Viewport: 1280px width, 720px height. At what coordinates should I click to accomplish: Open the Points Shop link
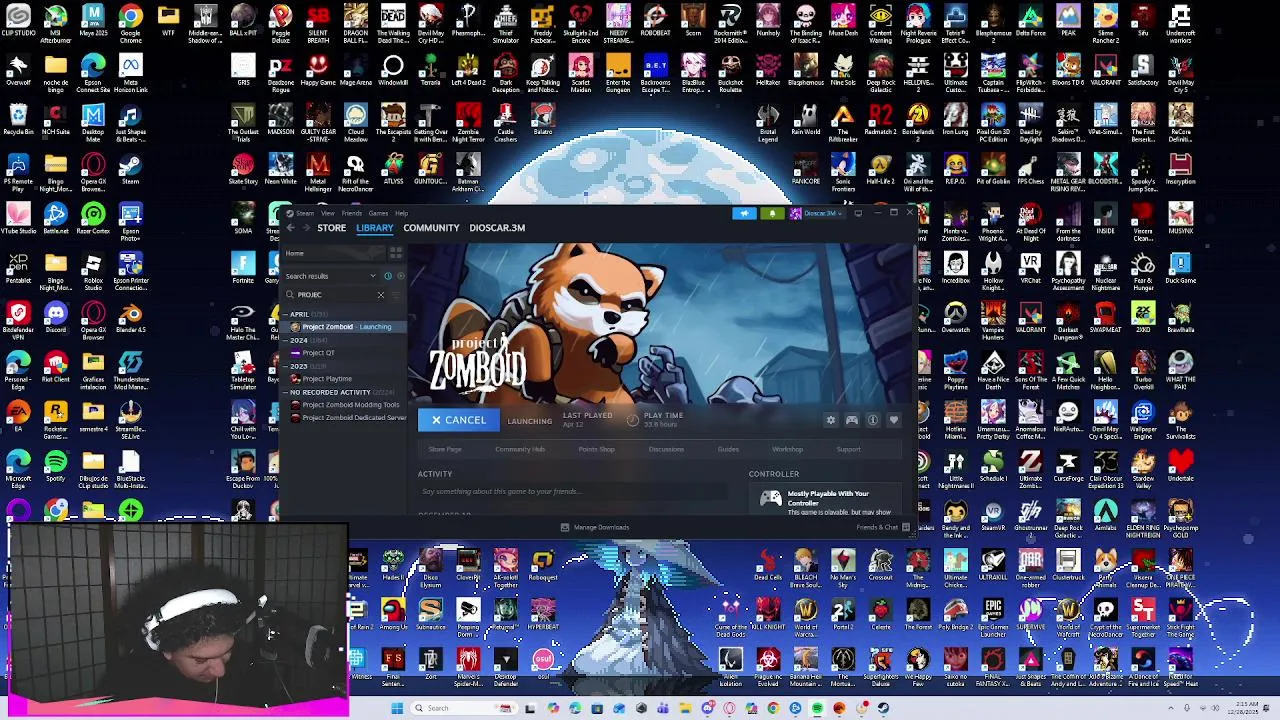click(x=596, y=449)
